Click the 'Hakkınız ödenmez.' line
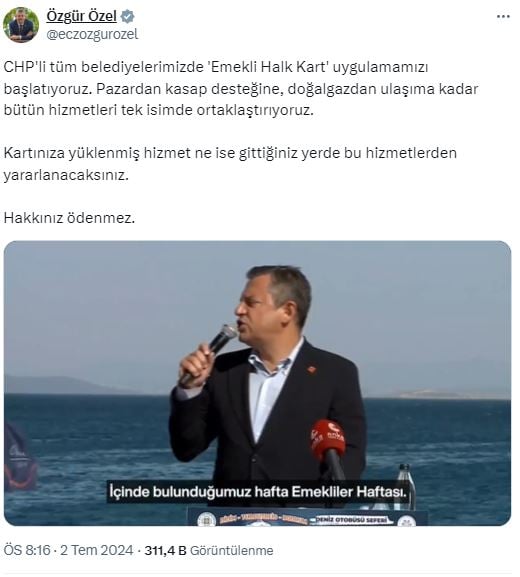Image resolution: width=520 pixels, height=577 pixels. click(x=69, y=218)
